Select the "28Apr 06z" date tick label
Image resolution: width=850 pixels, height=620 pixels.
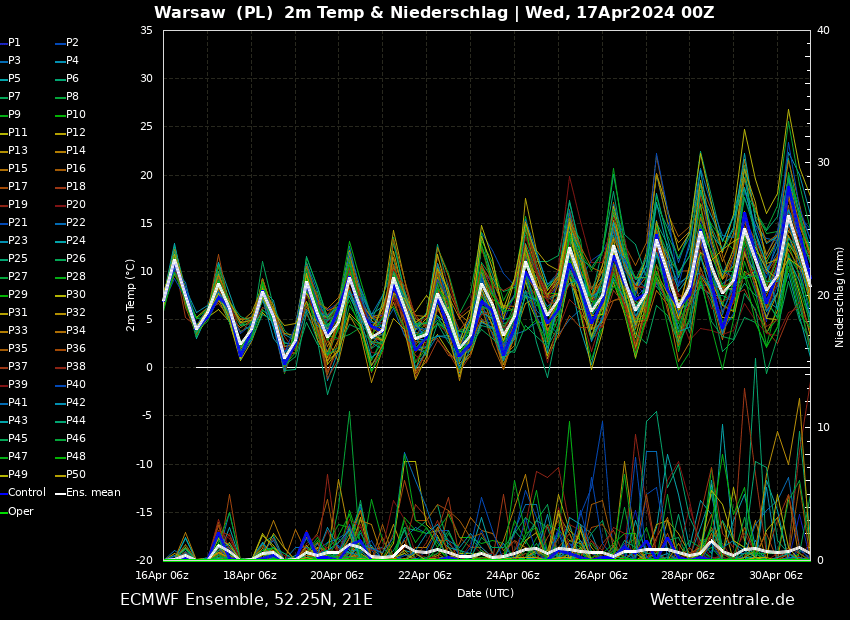(x=688, y=576)
